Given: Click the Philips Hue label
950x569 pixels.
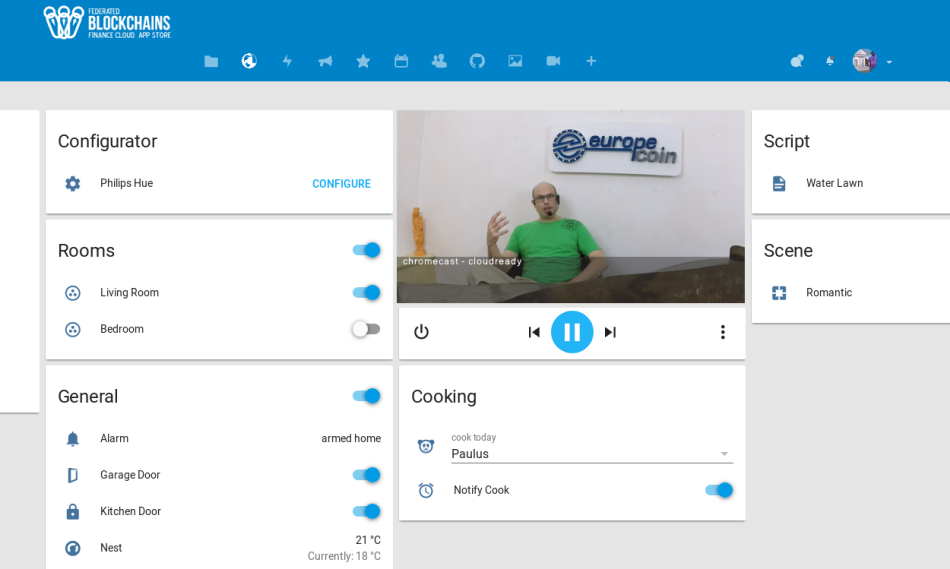Looking at the screenshot, I should [x=126, y=183].
